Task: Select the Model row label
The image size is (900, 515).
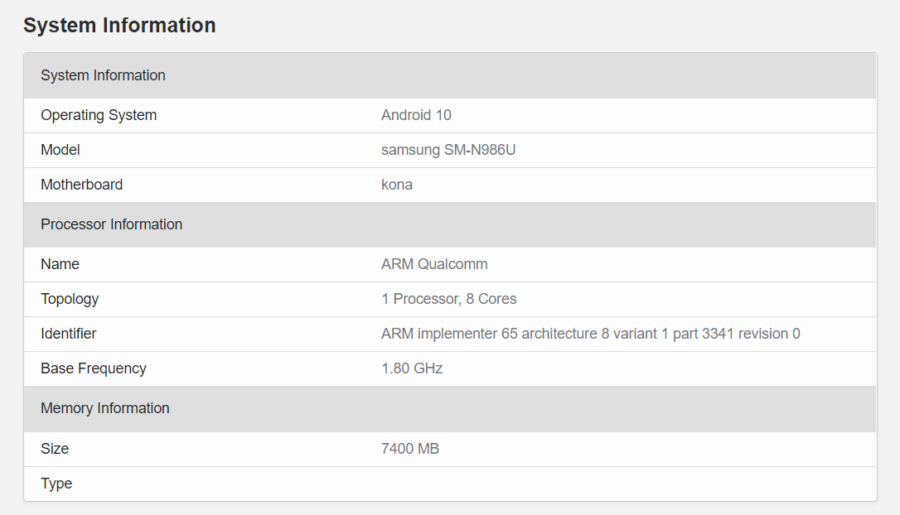Action: pos(60,150)
